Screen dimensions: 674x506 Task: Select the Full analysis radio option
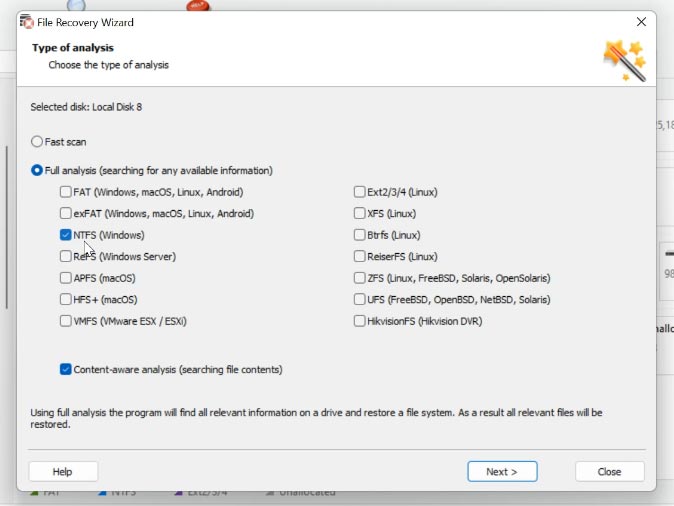pos(37,170)
